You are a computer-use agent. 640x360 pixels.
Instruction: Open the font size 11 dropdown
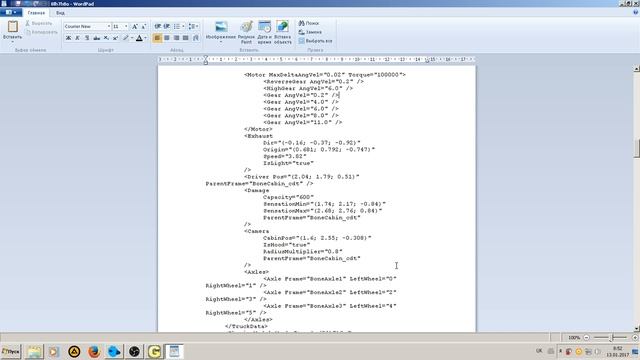tap(126, 27)
